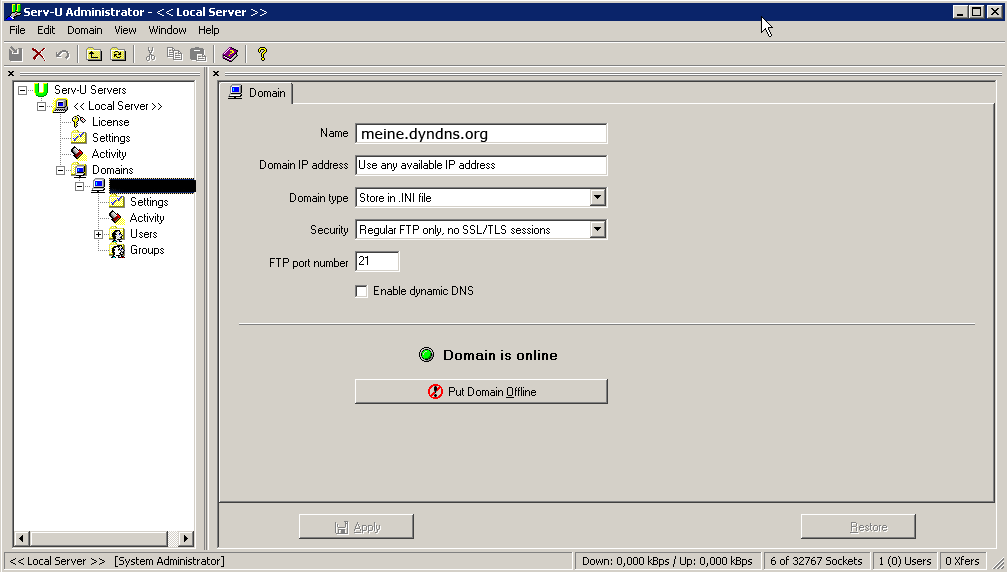Click the Users icon in tree
This screenshot has width=1007, height=572.
[x=117, y=234]
